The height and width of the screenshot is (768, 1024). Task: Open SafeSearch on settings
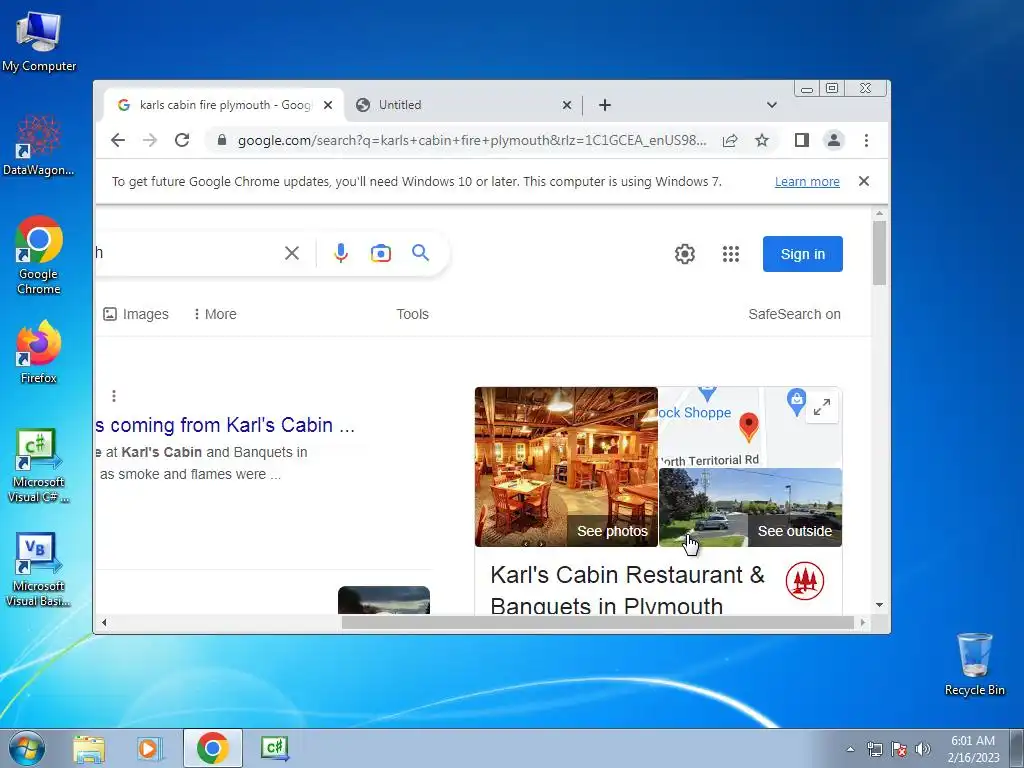[x=794, y=314]
